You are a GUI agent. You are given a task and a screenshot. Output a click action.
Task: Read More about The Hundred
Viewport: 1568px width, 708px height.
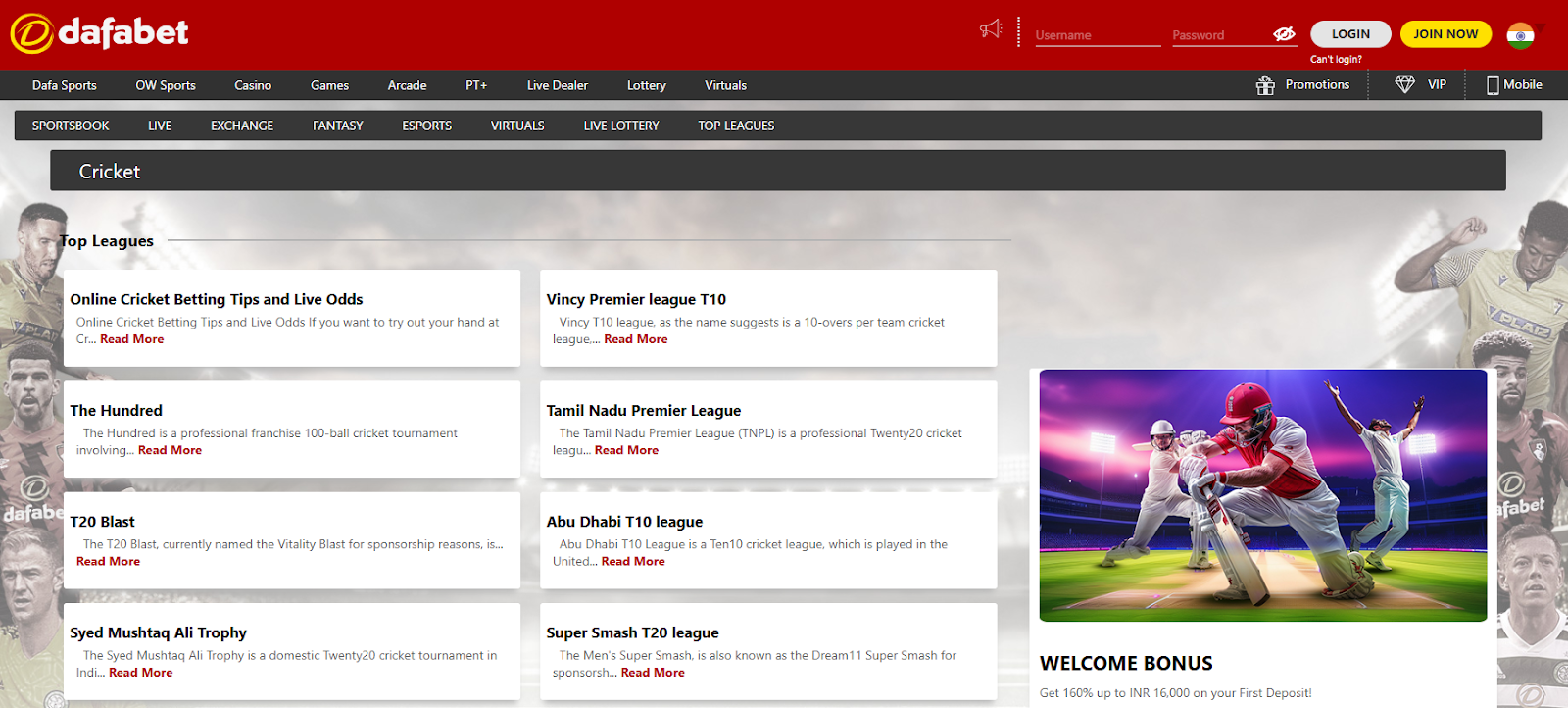[170, 450]
